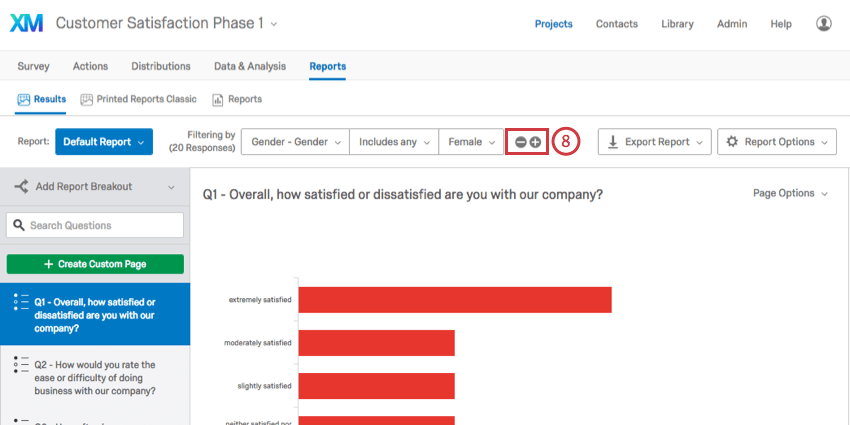Go to Contacts in top navigation
Screen dimensions: 850x425
click(617, 24)
